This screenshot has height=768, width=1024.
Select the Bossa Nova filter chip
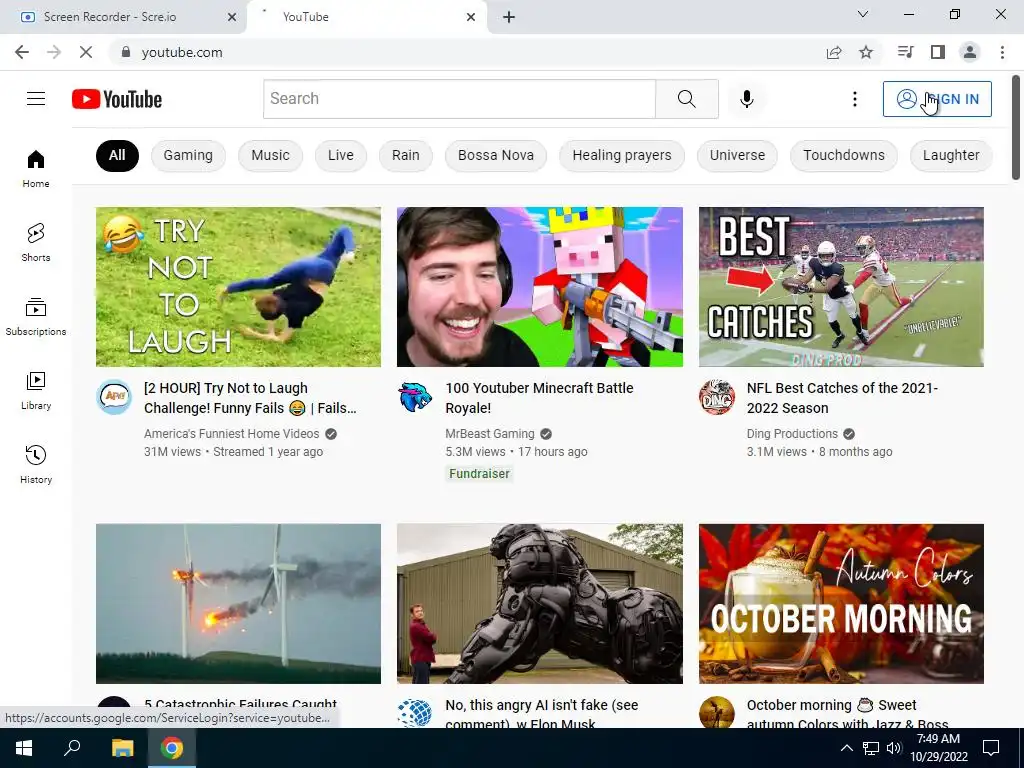(496, 155)
